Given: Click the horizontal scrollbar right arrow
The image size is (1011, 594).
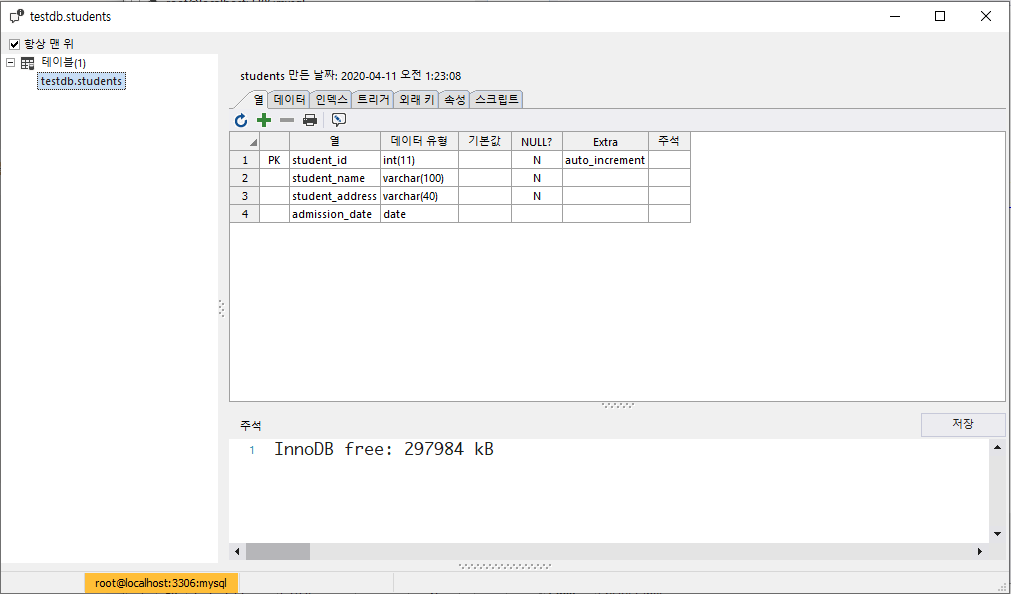Looking at the screenshot, I should 980,551.
